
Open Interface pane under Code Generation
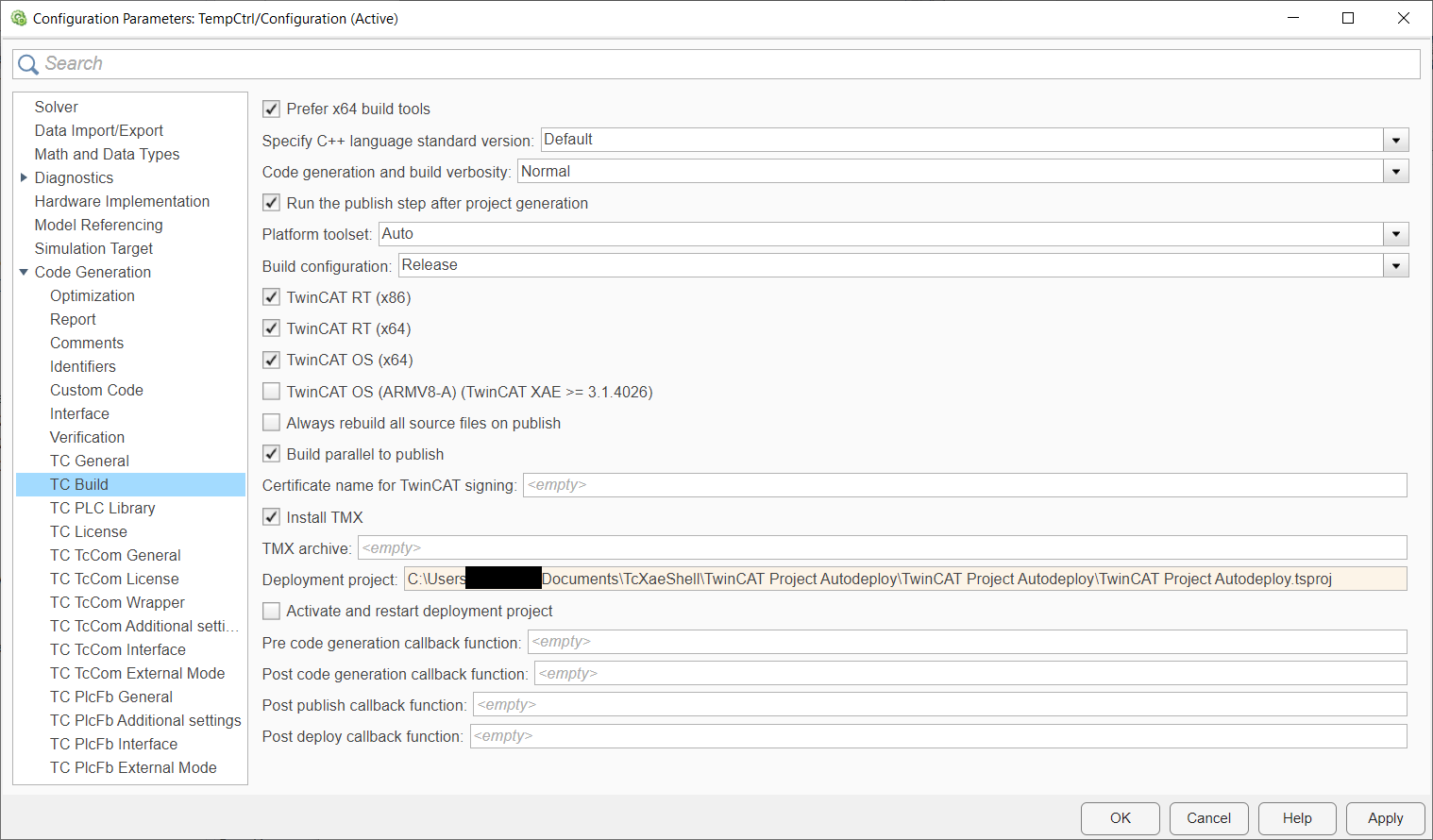[79, 413]
